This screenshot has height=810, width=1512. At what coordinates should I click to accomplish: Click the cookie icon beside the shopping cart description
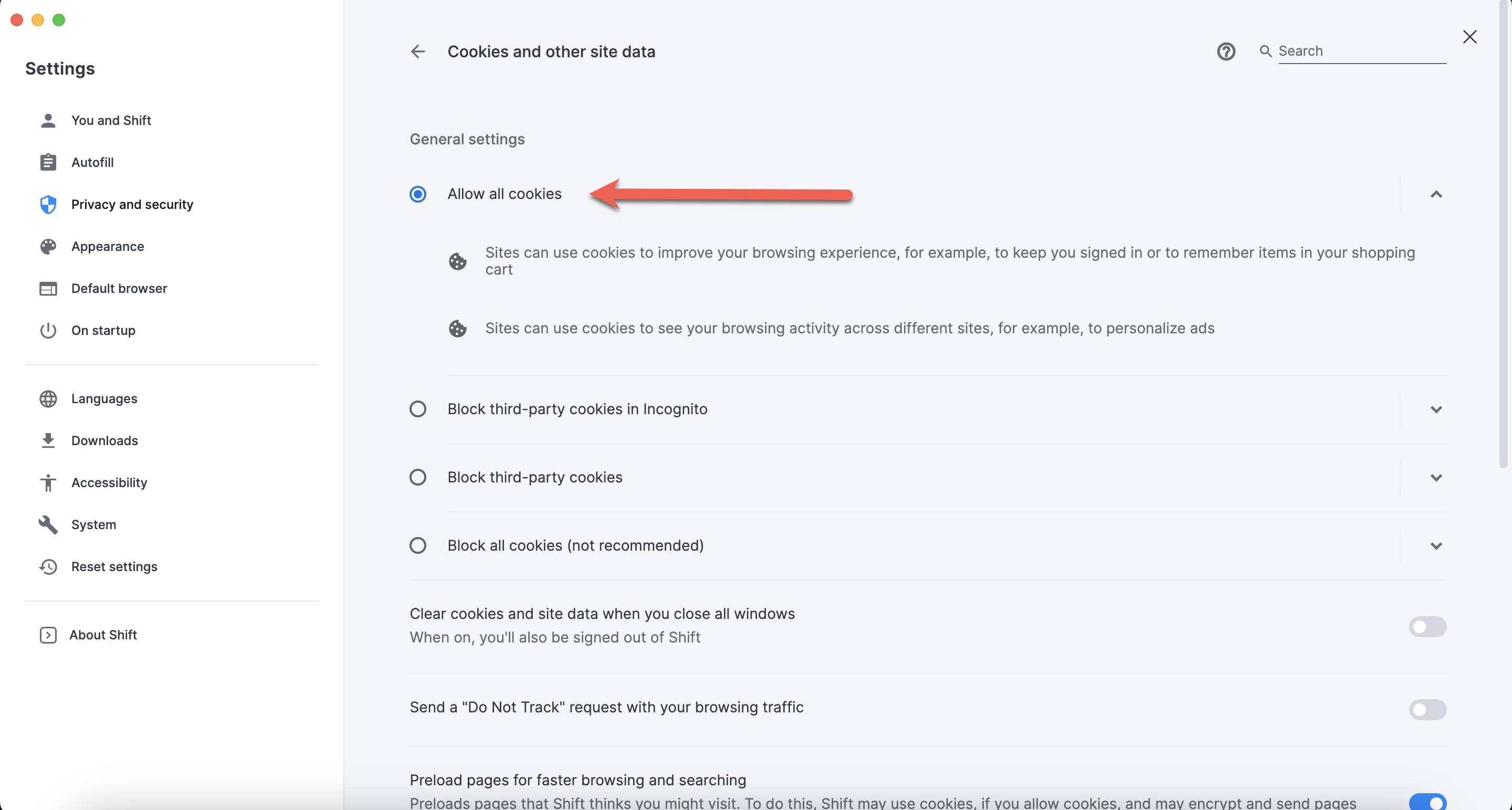coord(458,261)
